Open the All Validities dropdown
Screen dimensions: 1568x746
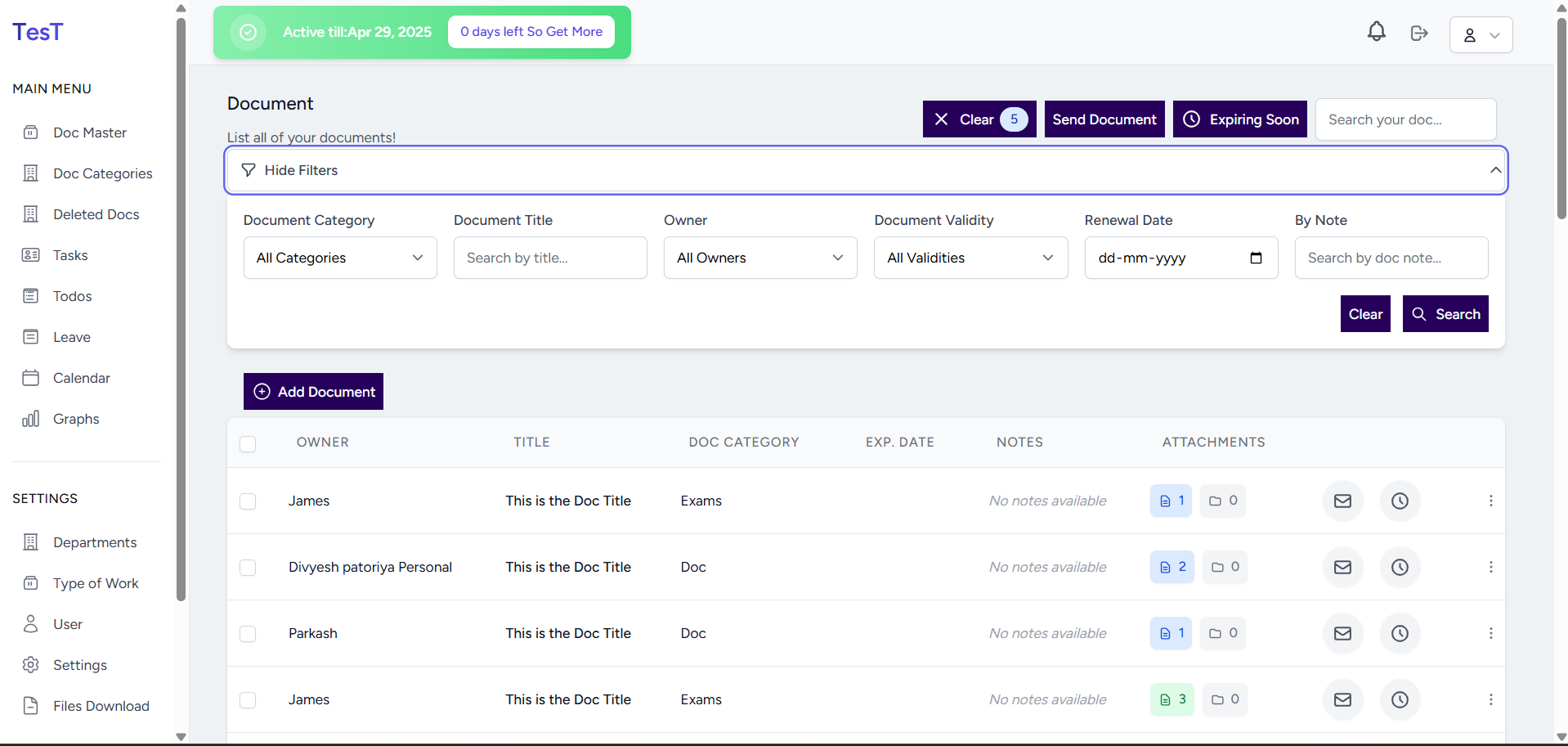coord(970,258)
